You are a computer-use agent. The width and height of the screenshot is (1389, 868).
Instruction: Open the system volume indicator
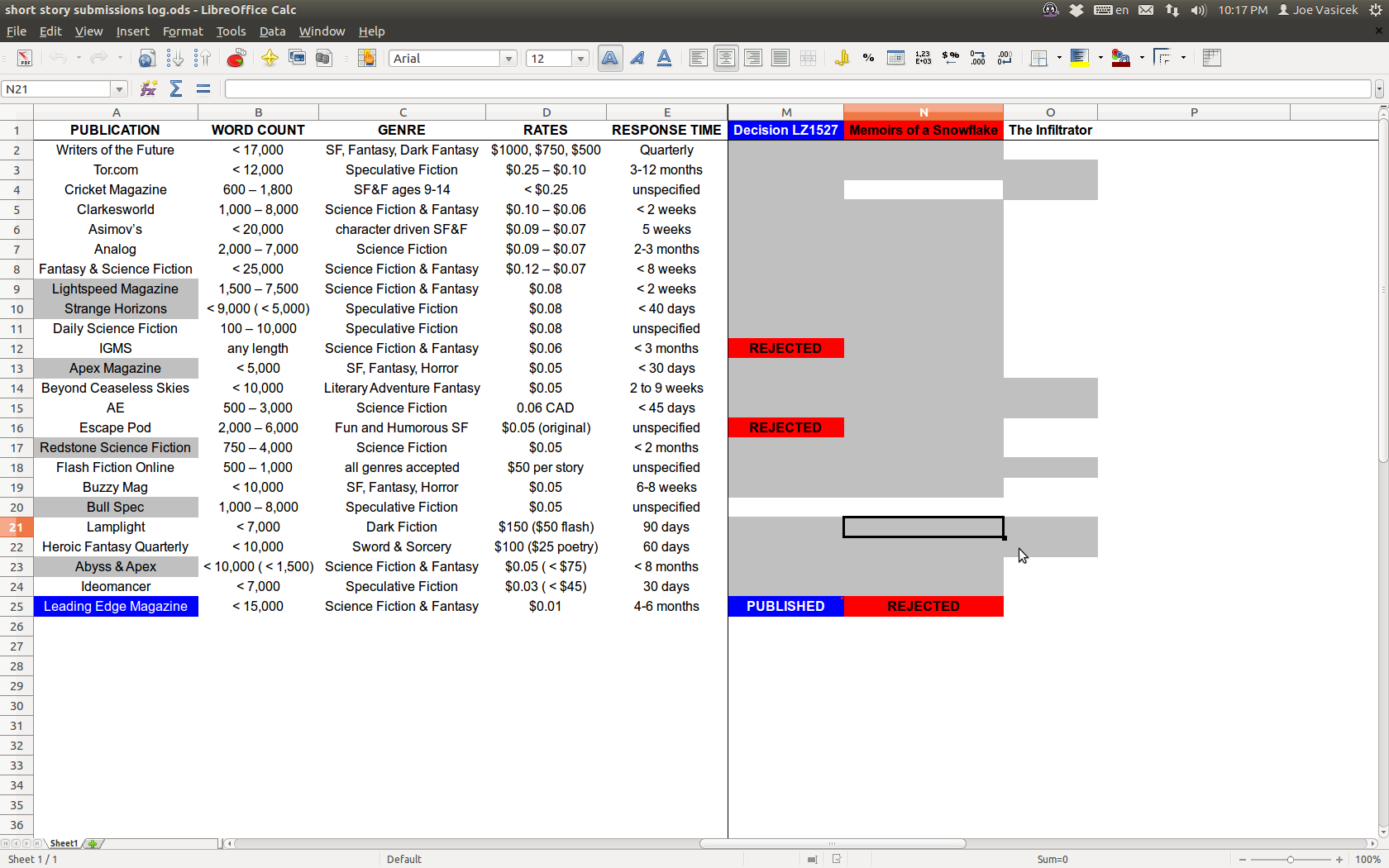click(1199, 10)
